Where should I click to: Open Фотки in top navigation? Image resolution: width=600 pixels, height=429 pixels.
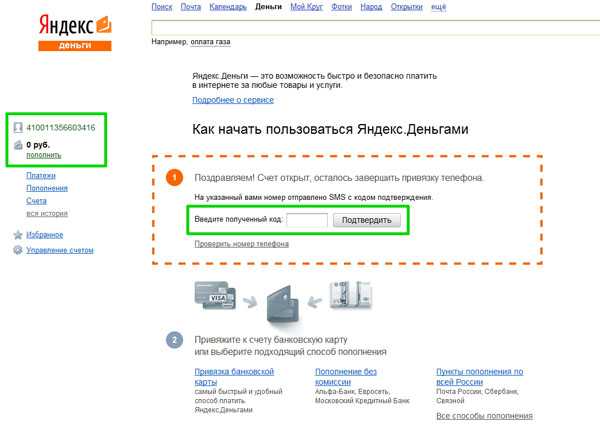point(342,7)
